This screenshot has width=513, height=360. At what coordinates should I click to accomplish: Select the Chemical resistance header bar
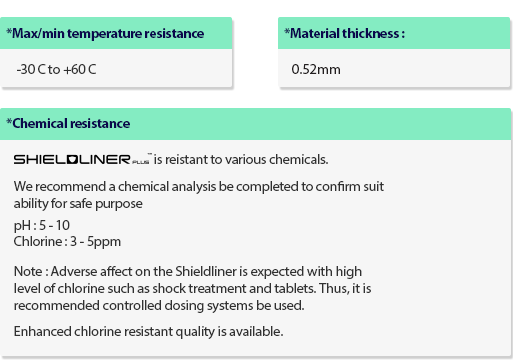pos(255,124)
